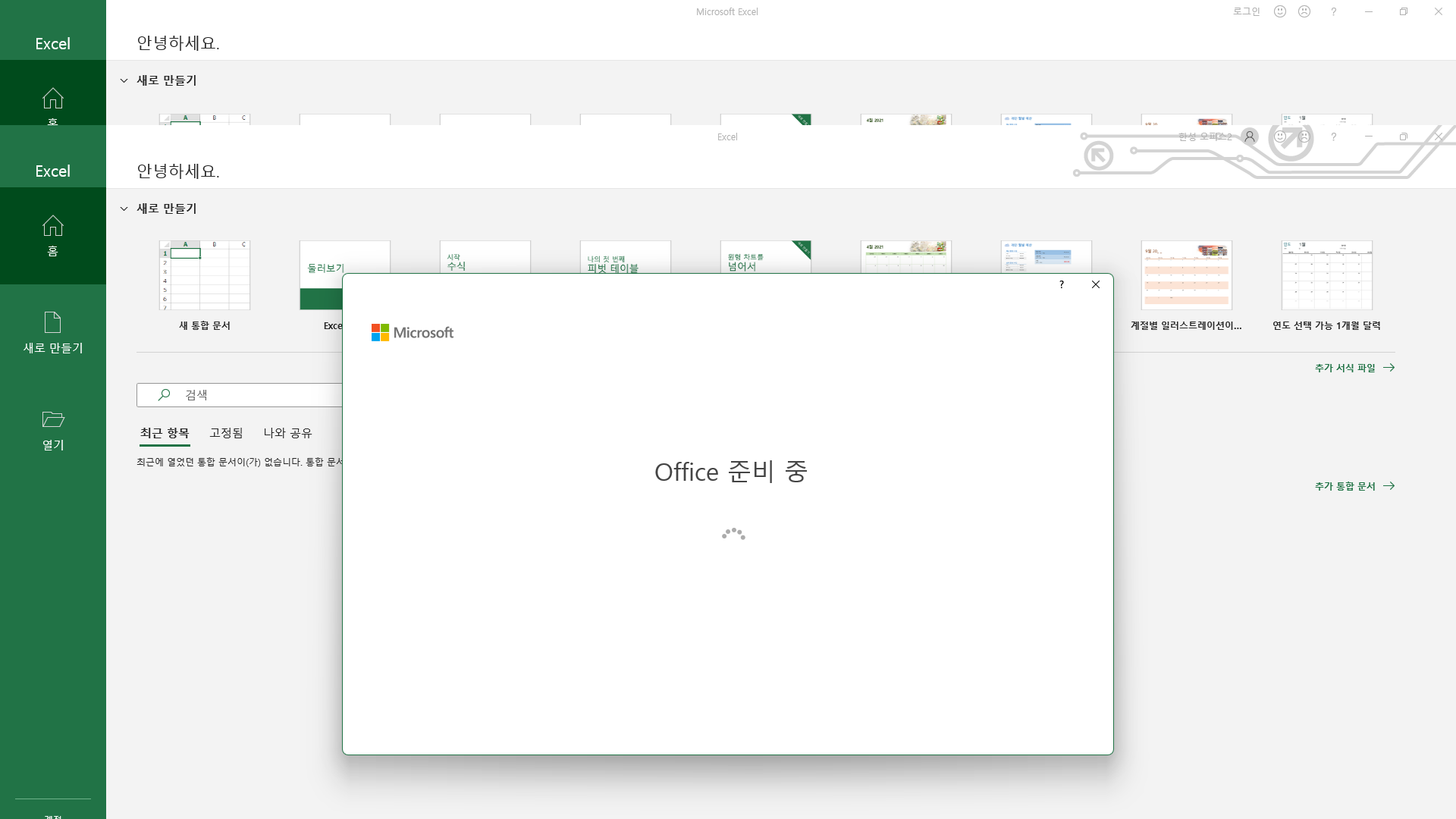The width and height of the screenshot is (1456, 819).
Task: Click the 추가 서식 파일 link
Action: click(1354, 368)
